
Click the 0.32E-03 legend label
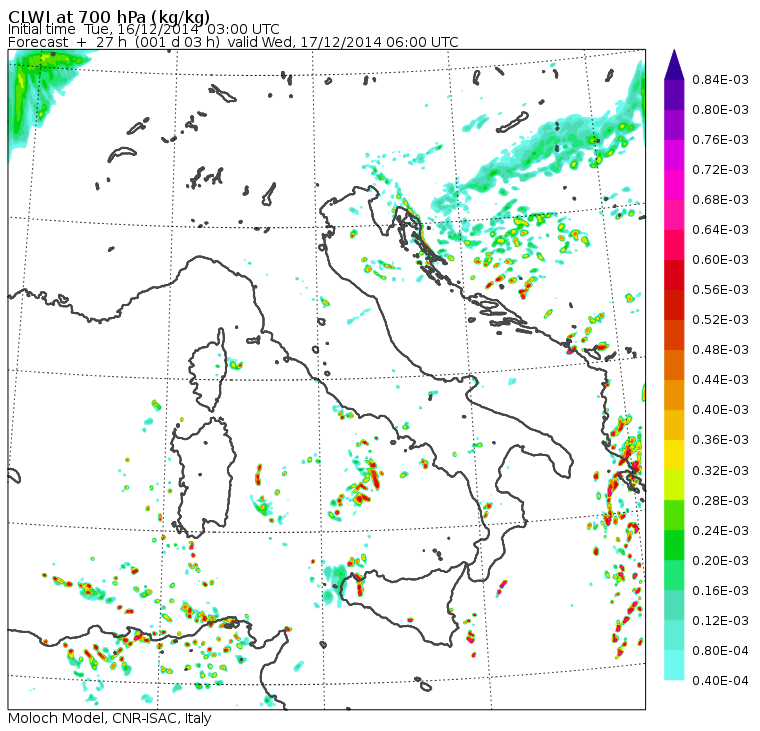click(720, 471)
